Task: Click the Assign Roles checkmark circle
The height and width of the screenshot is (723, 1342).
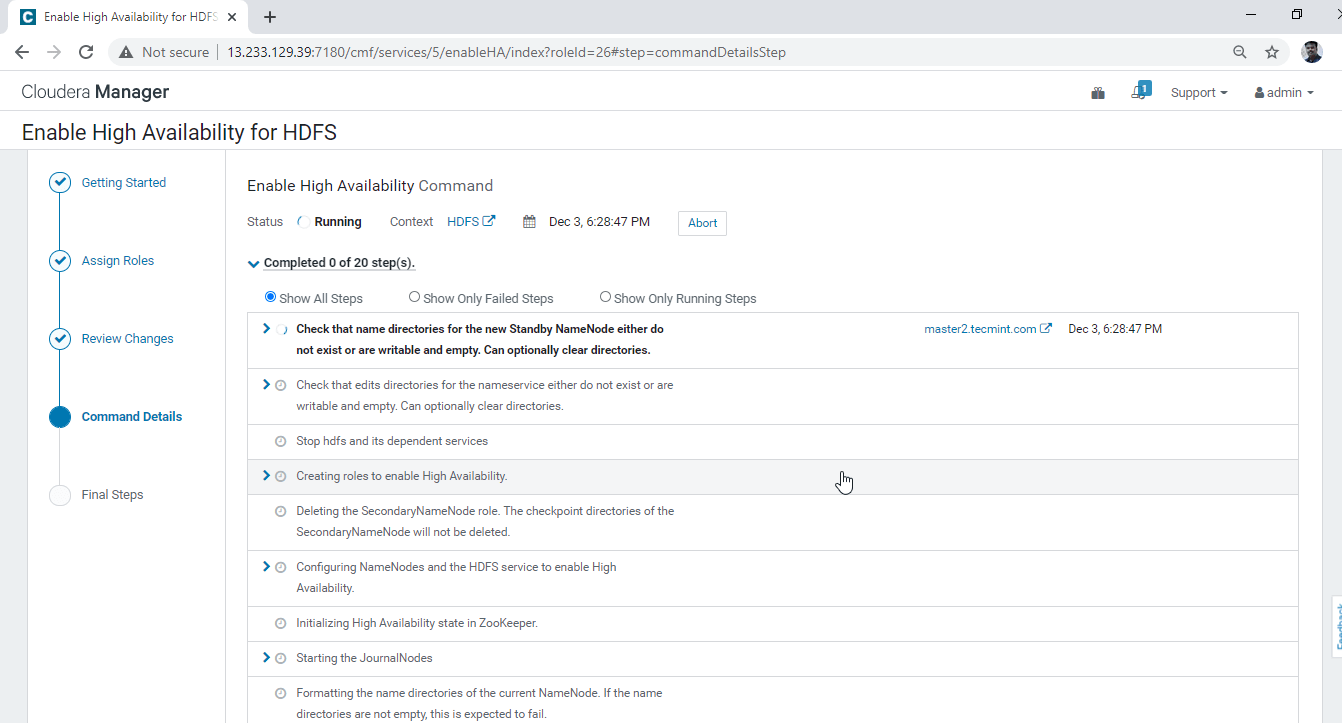Action: [60, 261]
